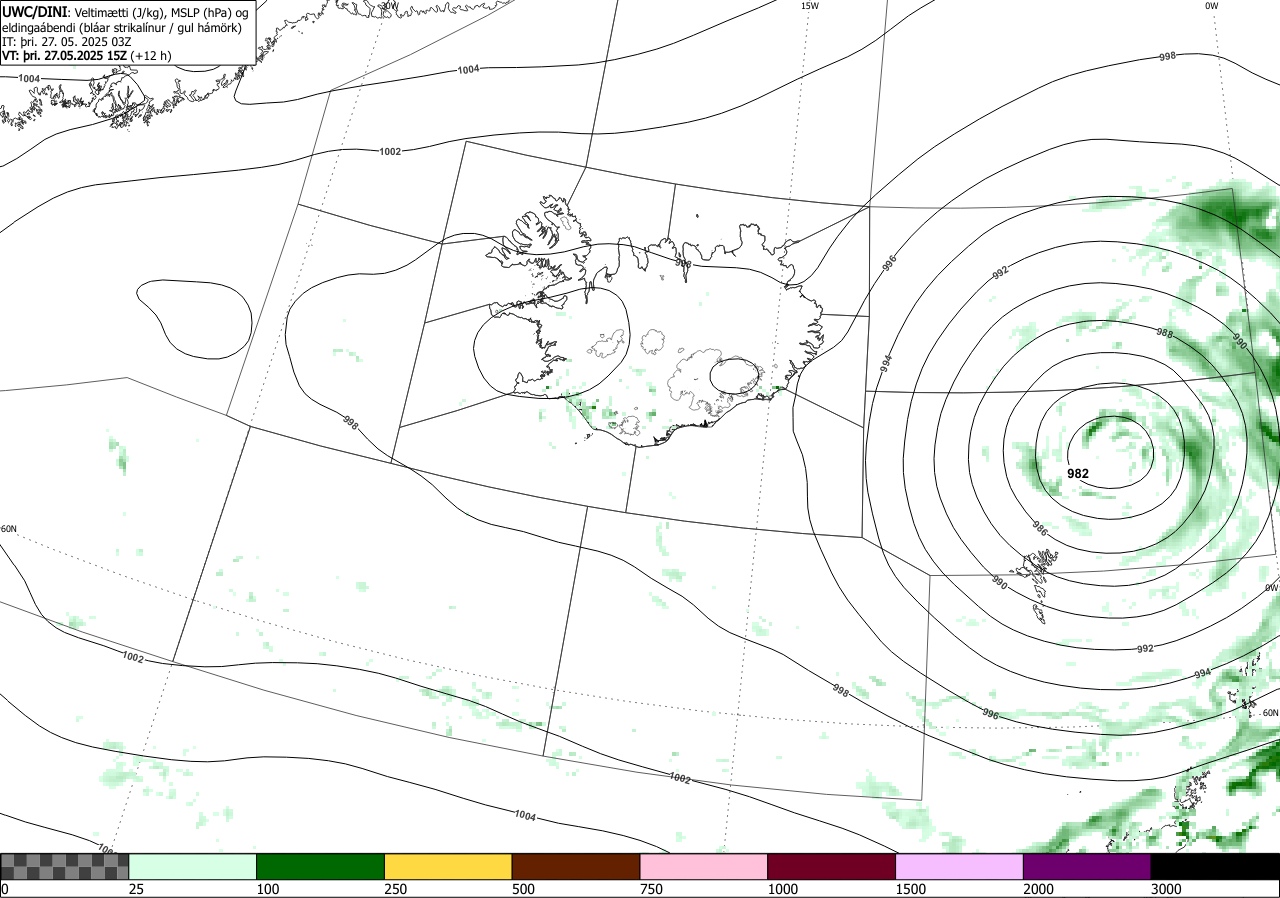The image size is (1280, 898).
Task: Click the '986' isobar label
Action: click(x=1040, y=530)
